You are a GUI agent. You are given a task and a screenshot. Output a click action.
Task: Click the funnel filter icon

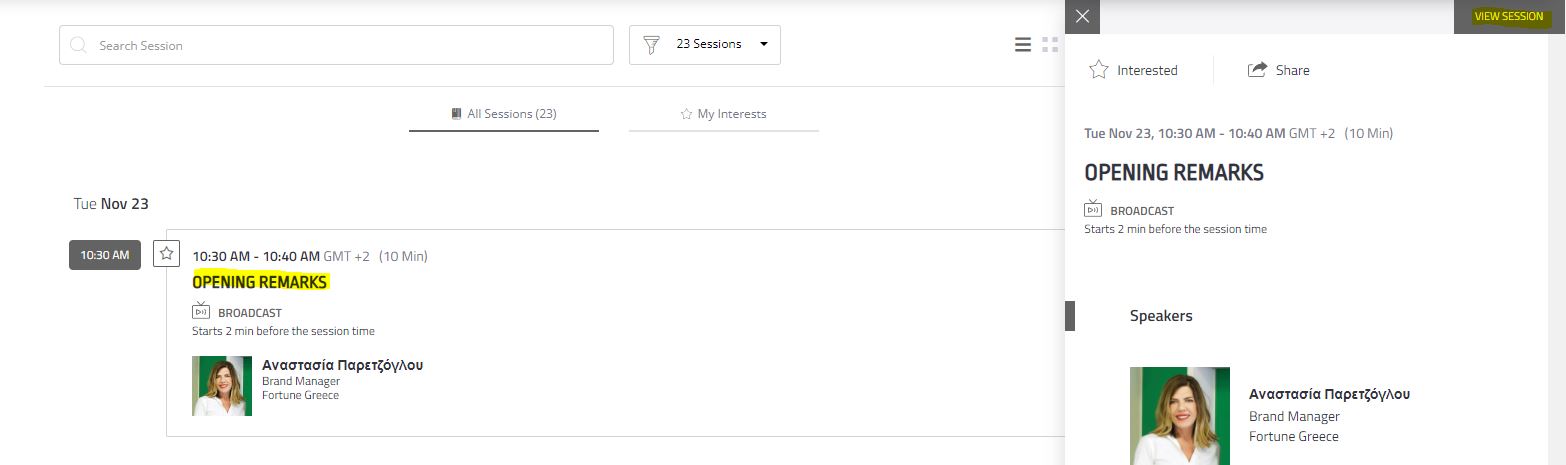coord(651,45)
